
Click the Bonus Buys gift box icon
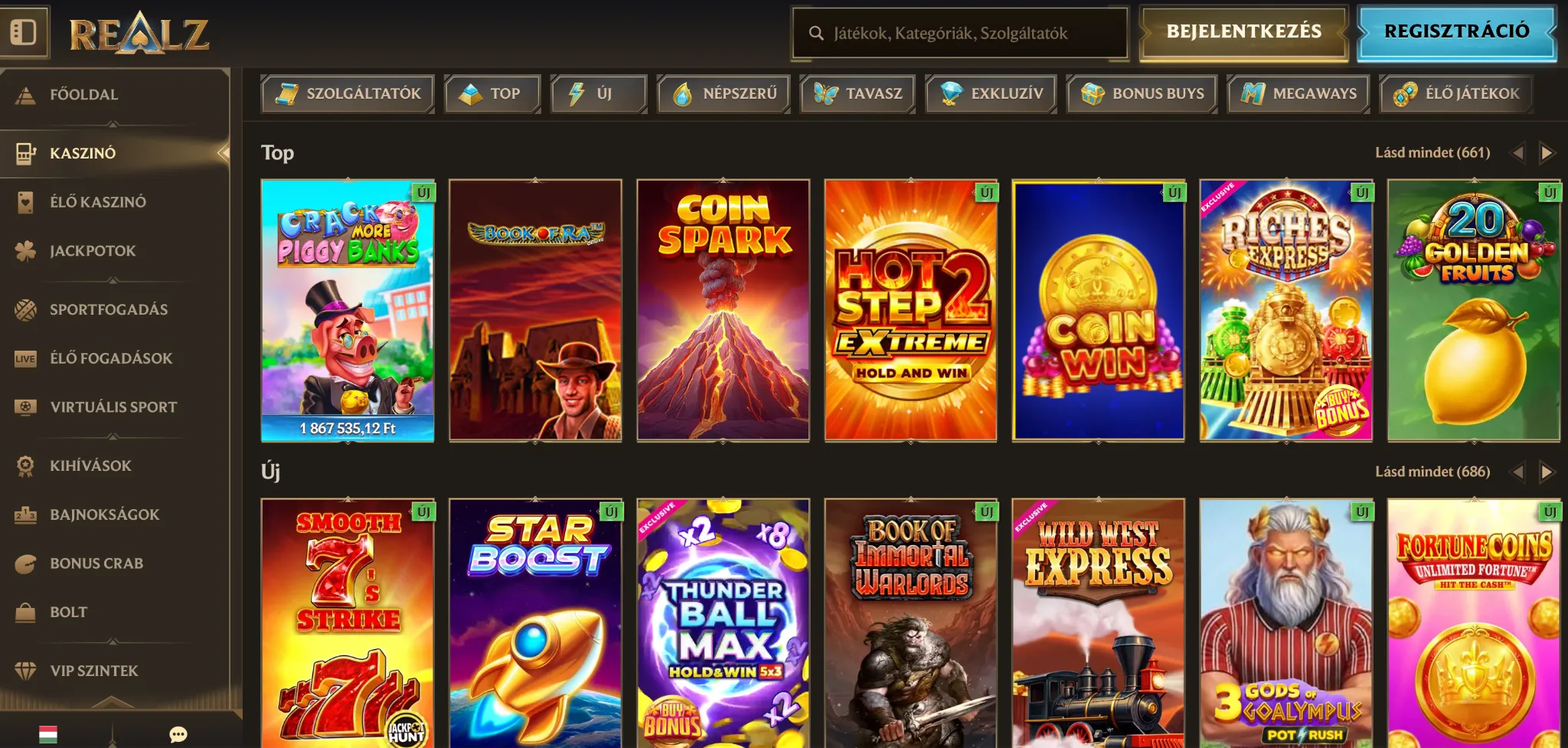tap(1093, 94)
